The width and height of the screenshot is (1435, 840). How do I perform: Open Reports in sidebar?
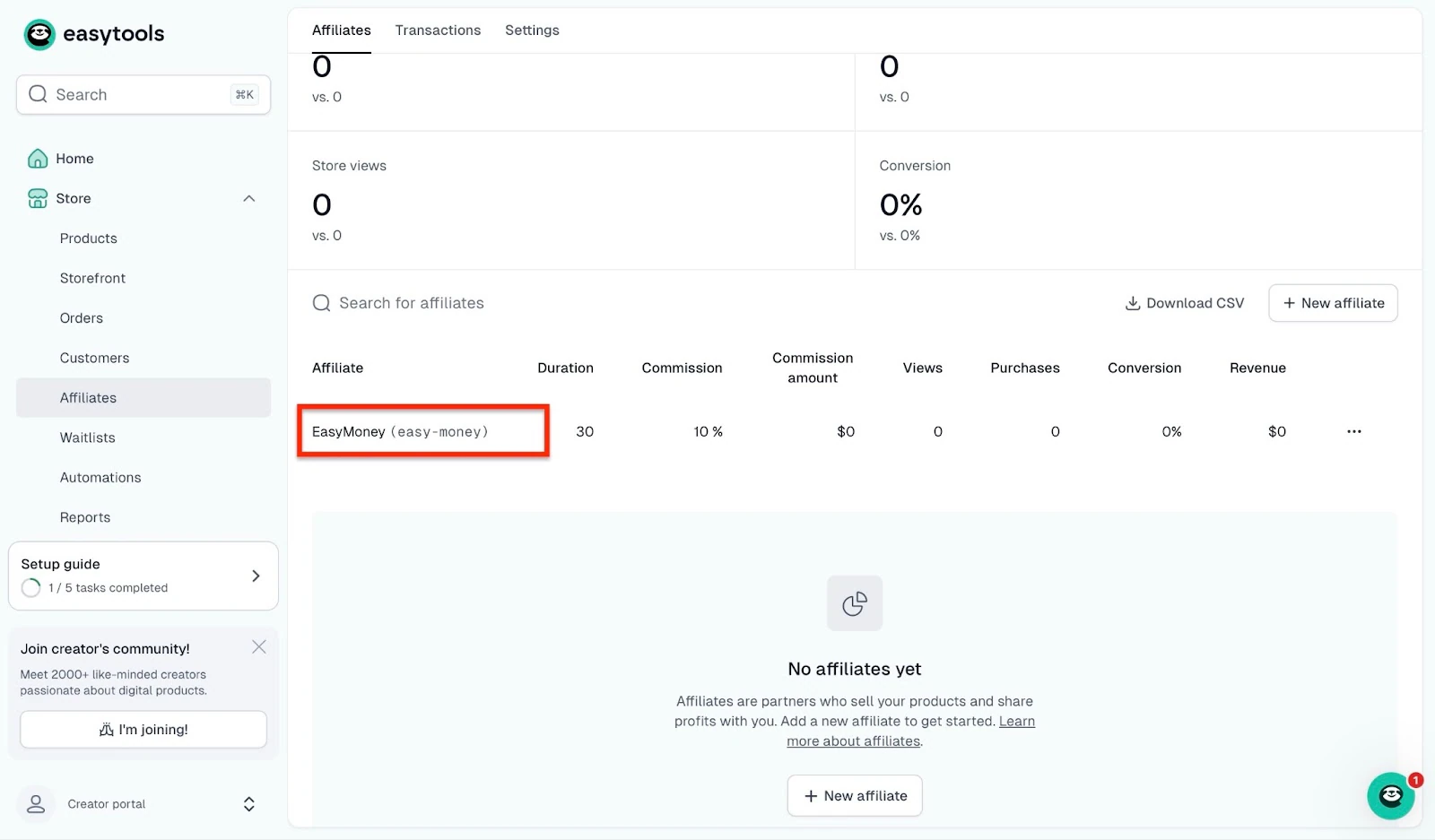85,517
